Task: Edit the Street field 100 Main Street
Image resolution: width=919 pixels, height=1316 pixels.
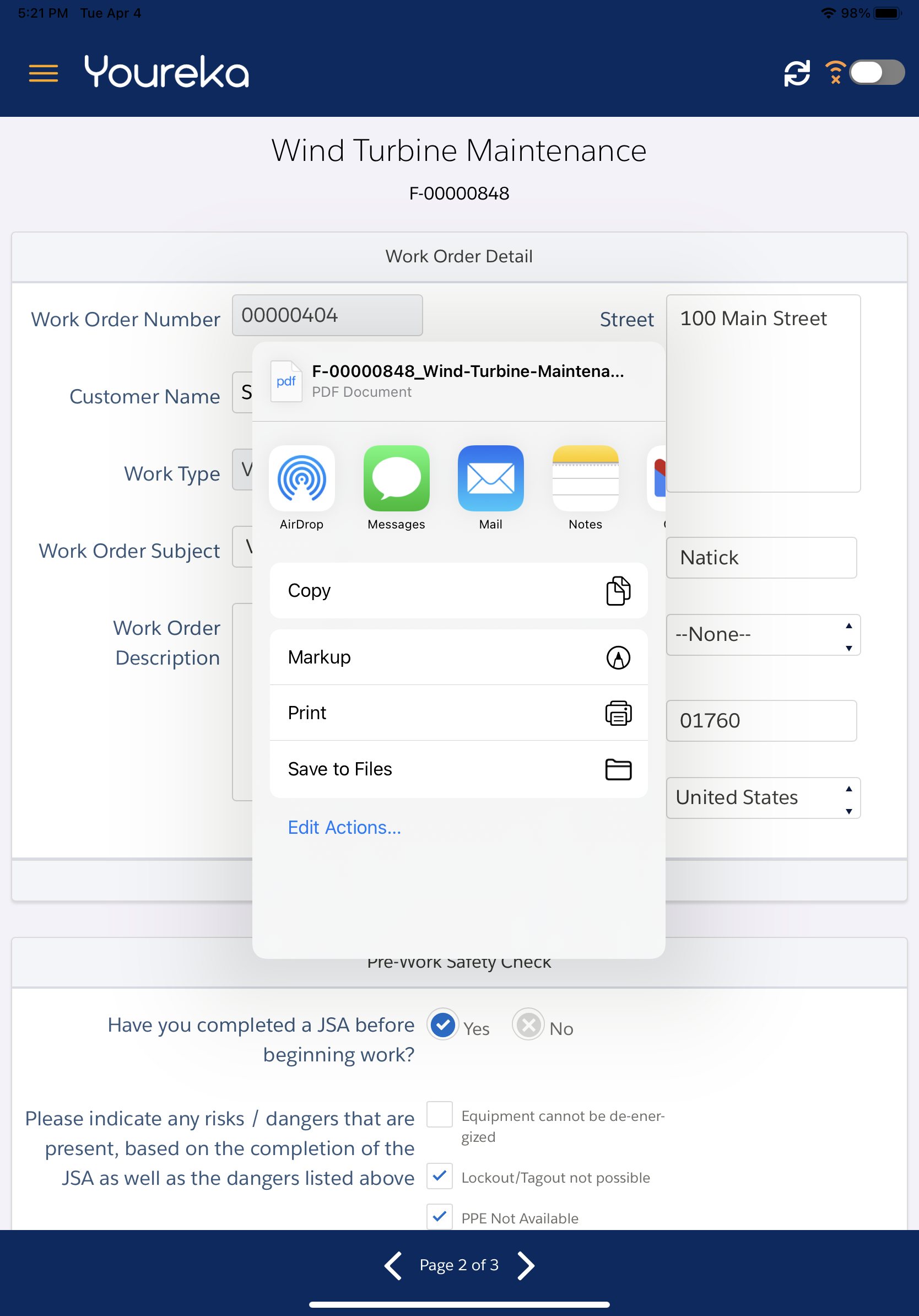Action: [763, 393]
